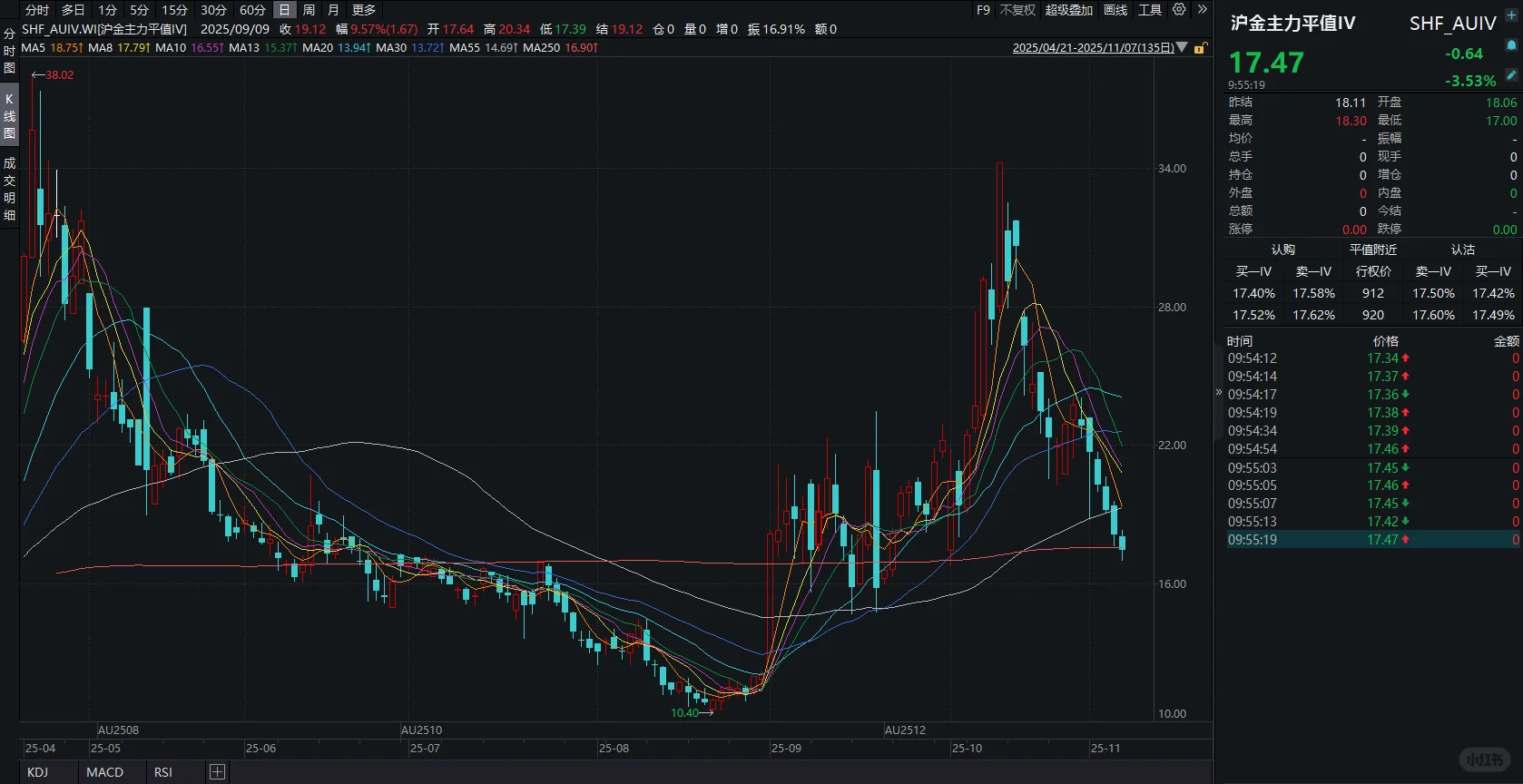Select the 认购 call options header

(x=1282, y=250)
